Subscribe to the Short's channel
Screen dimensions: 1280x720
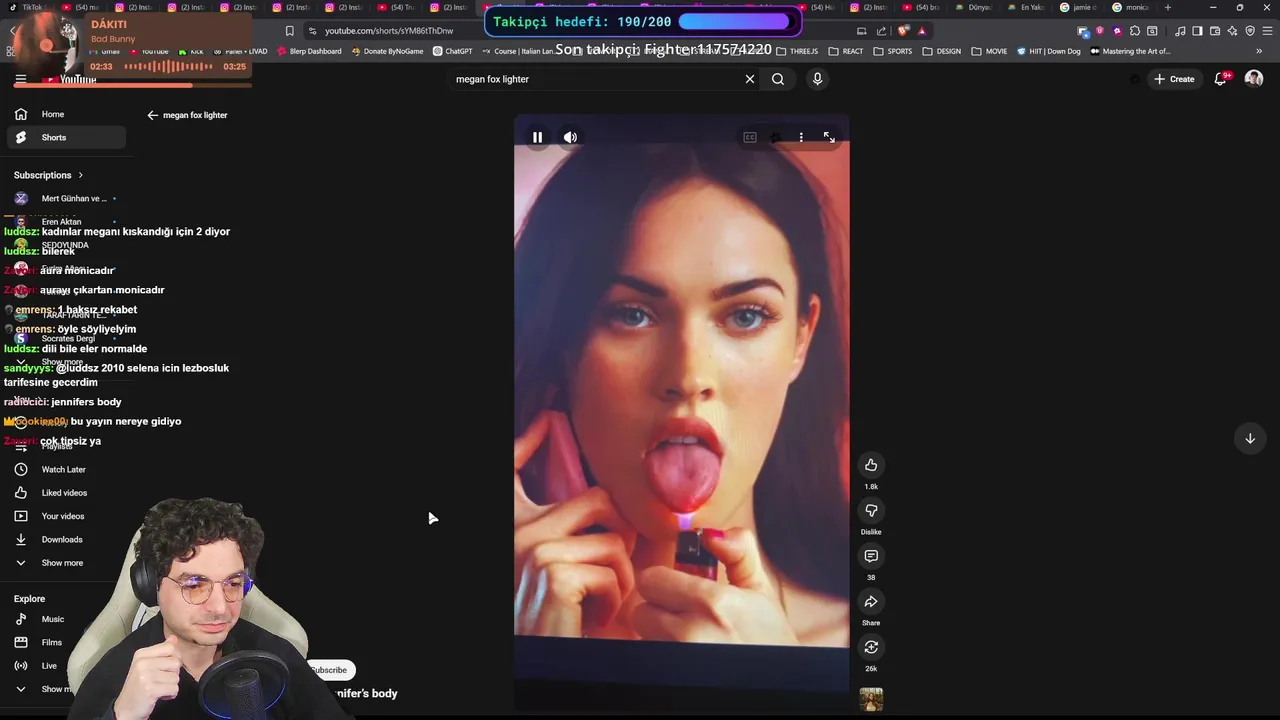328,670
